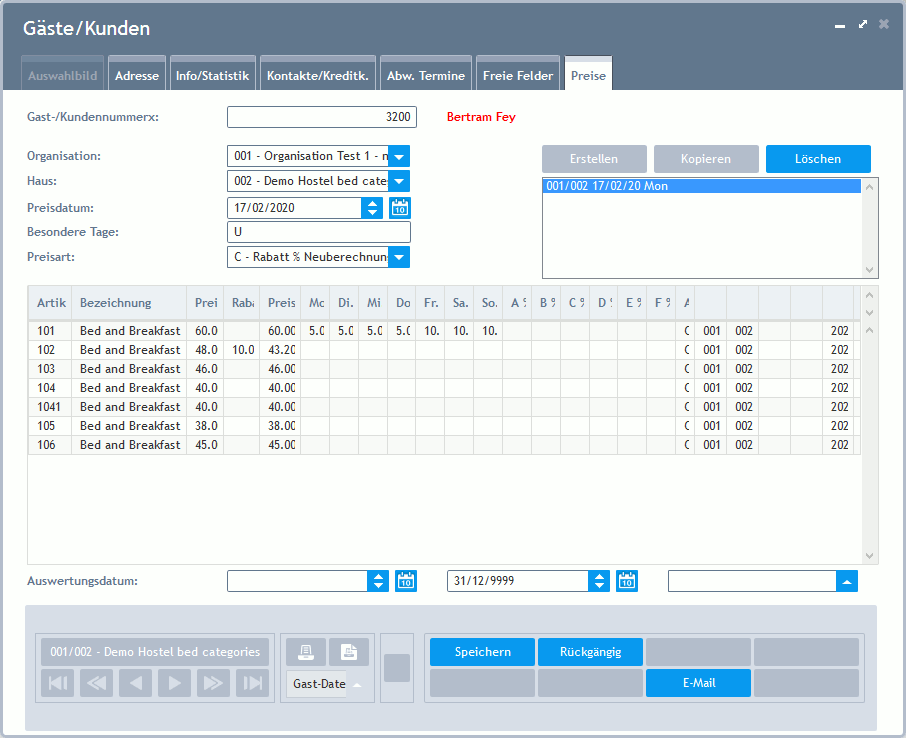Maximize the Gäste/Kunden window
This screenshot has height=738, width=906.
(863, 24)
